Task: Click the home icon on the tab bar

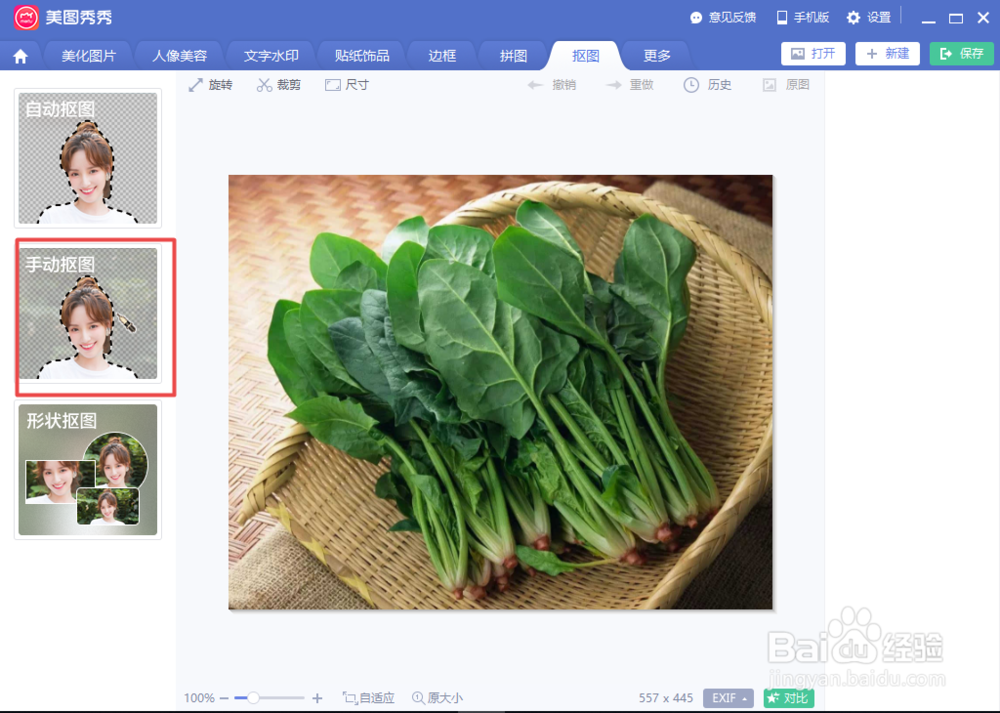Action: (x=22, y=55)
